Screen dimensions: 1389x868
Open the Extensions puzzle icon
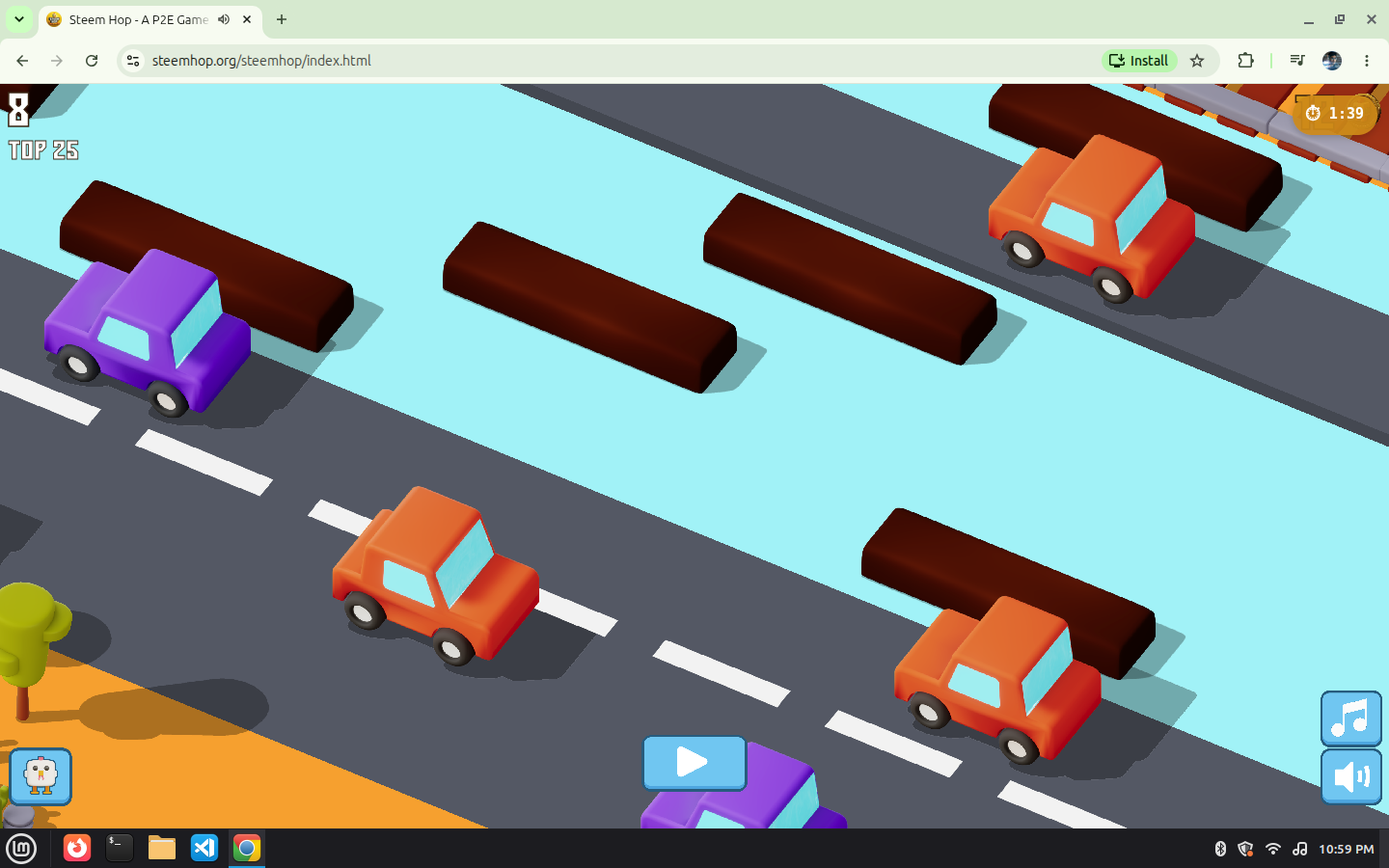pyautogui.click(x=1245, y=61)
